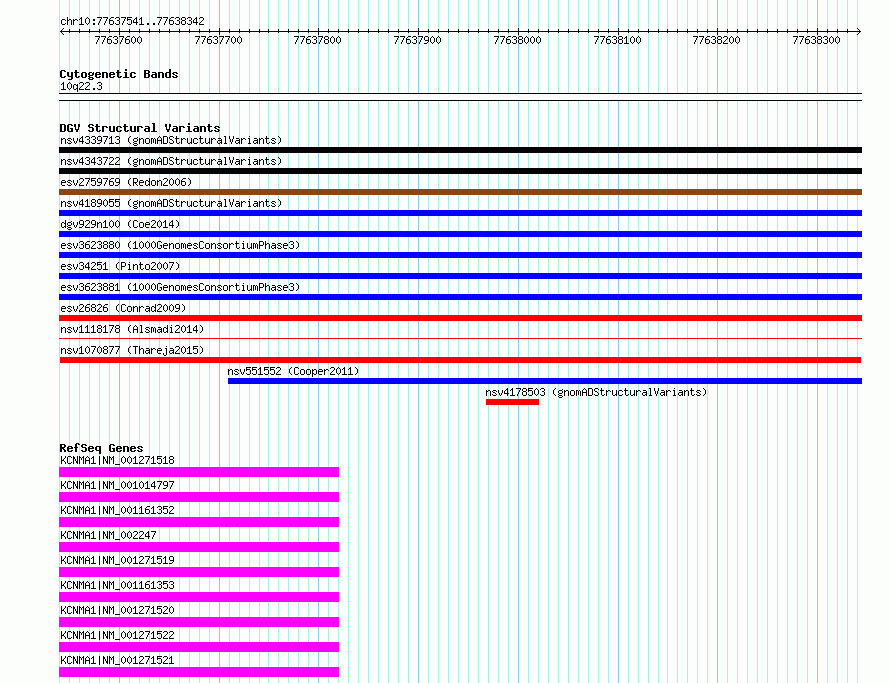
Task: Click the blue nsv551552 variant bar
Action: (545, 381)
